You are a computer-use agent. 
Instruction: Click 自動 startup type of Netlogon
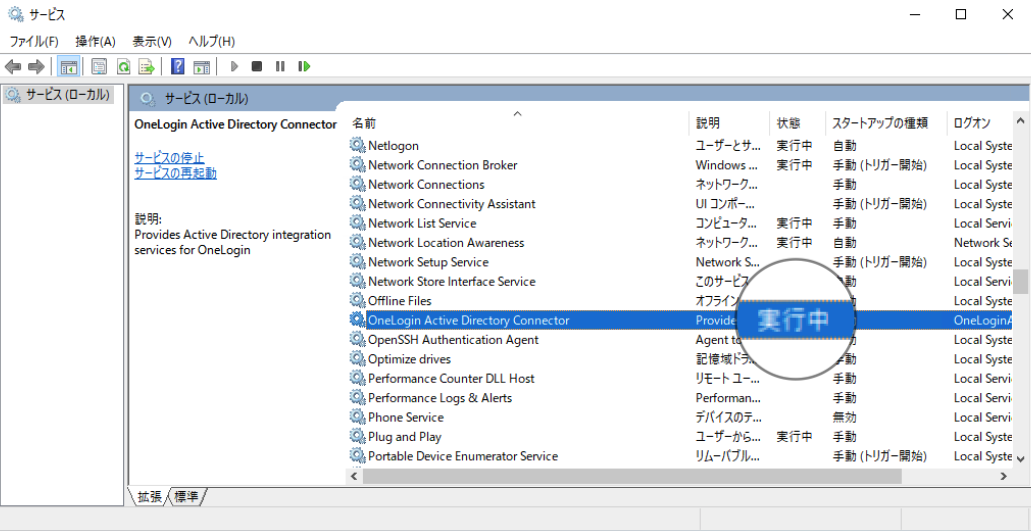pyautogui.click(x=844, y=145)
